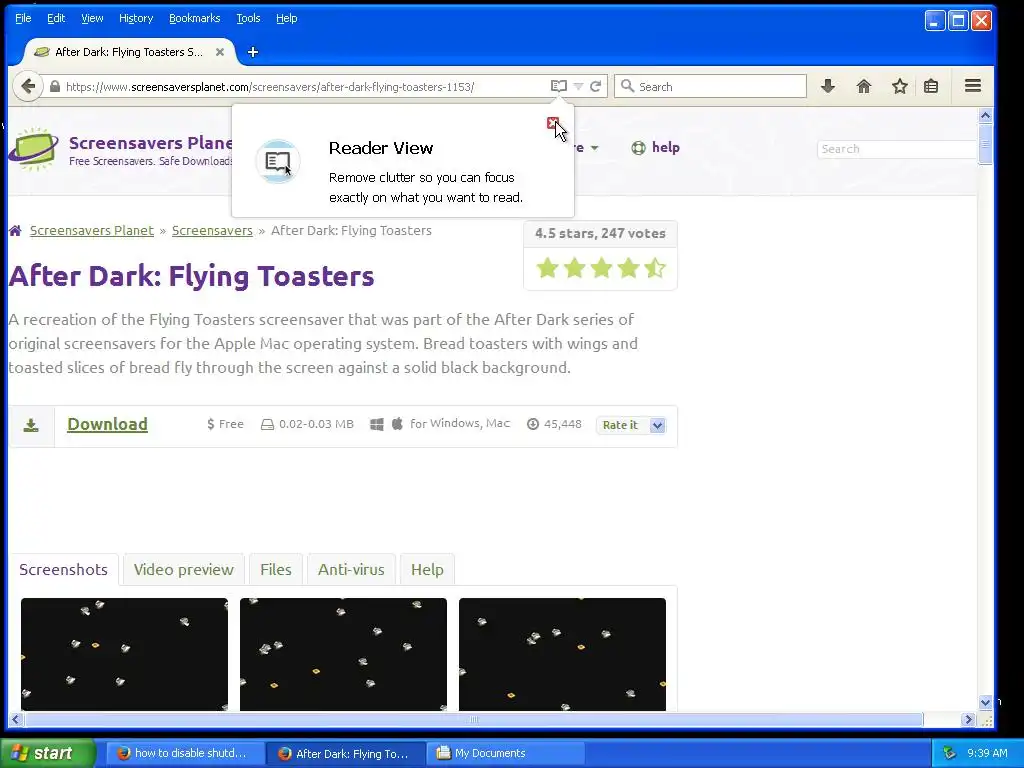Image resolution: width=1024 pixels, height=768 pixels.
Task: Click the horizontal scrollbar left arrow
Action: (16, 720)
